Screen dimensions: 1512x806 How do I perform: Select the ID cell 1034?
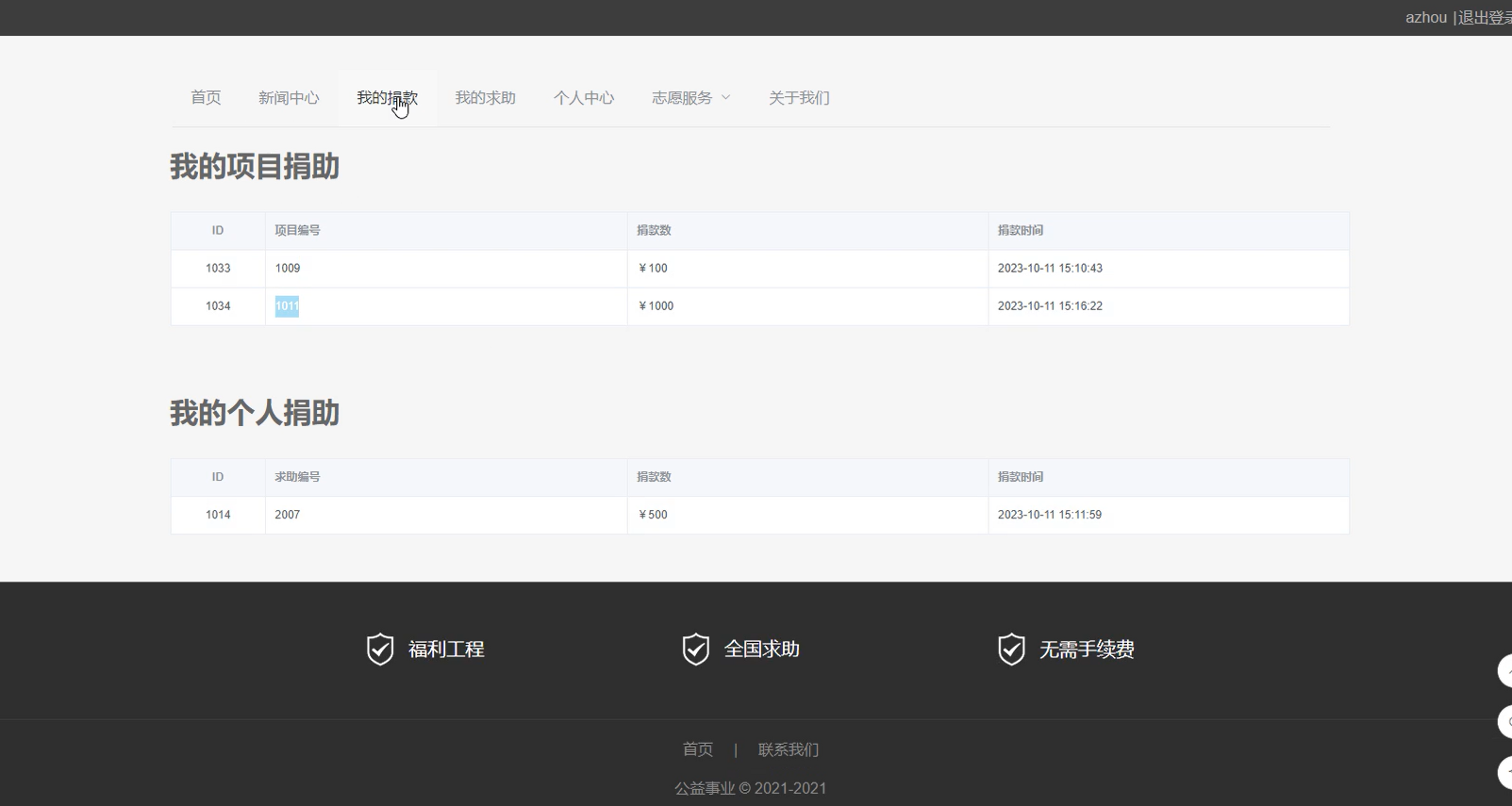click(218, 306)
